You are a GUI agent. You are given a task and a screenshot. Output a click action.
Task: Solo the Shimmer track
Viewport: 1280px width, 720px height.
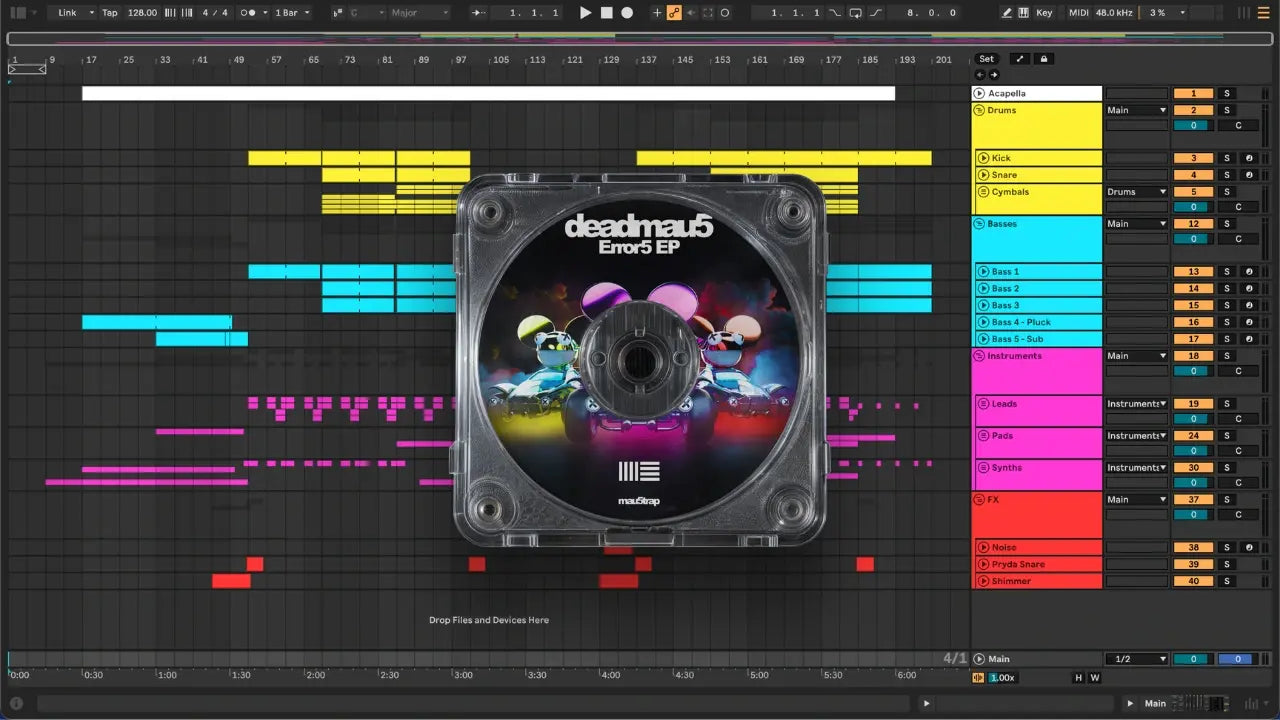pos(1227,581)
